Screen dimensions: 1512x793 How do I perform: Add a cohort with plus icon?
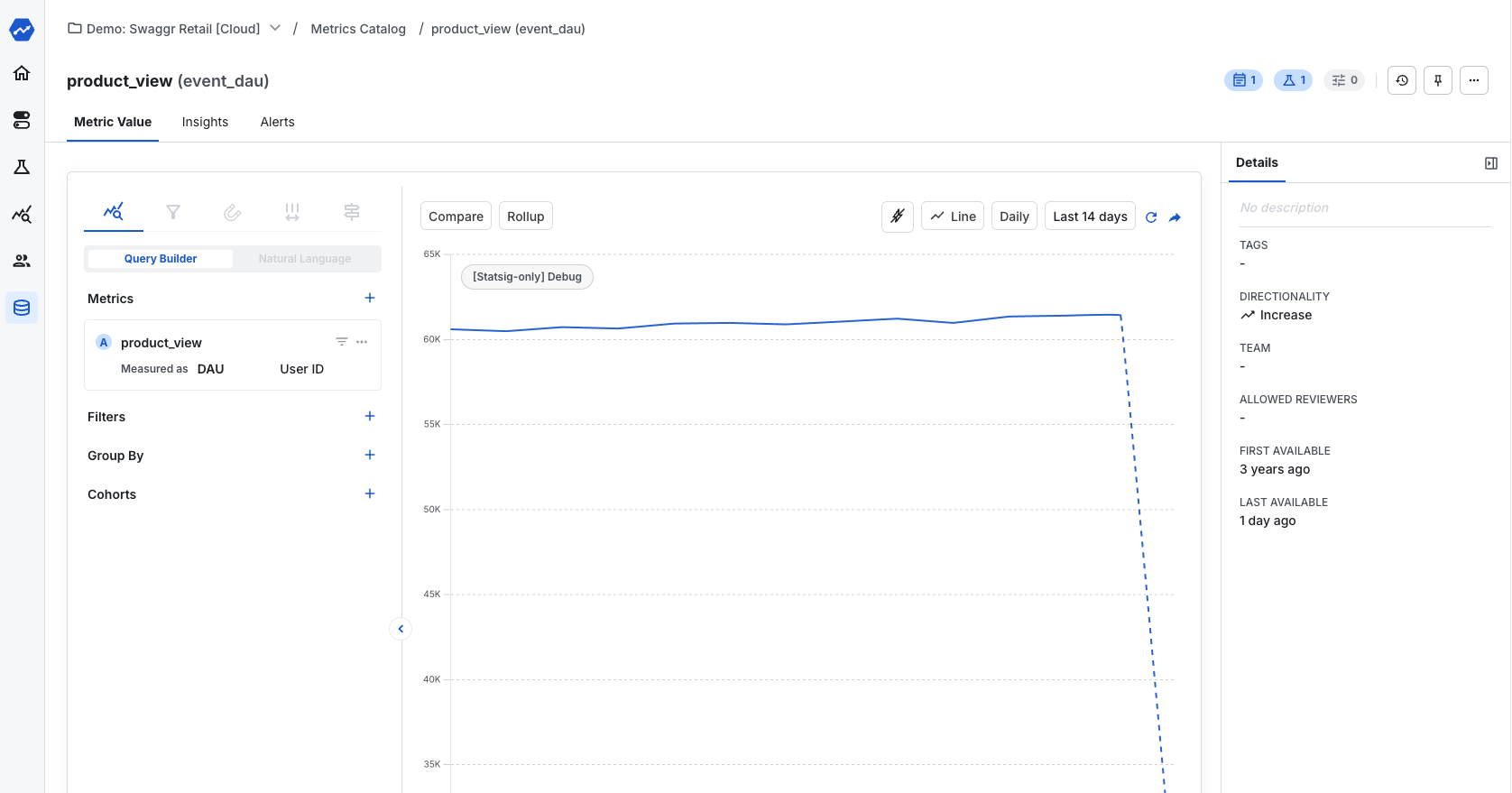(x=370, y=493)
